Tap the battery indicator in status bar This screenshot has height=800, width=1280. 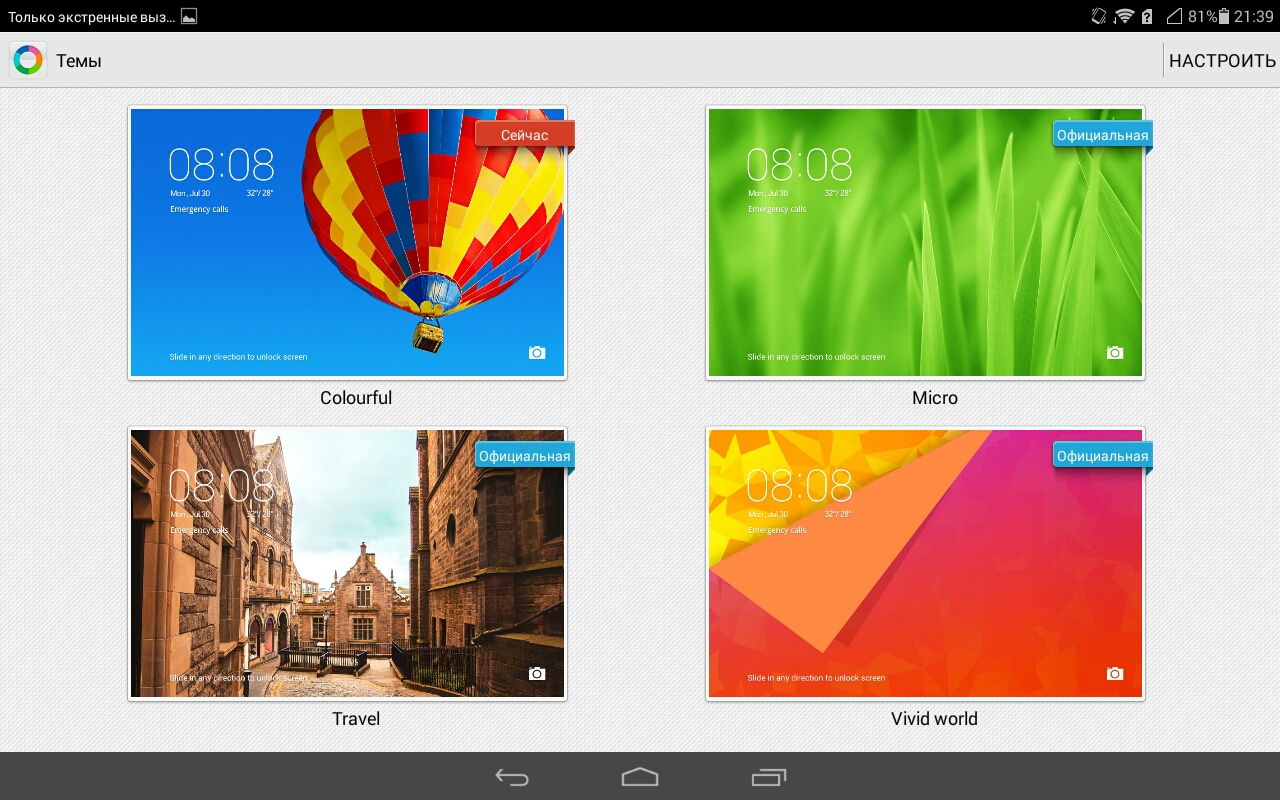point(1223,16)
